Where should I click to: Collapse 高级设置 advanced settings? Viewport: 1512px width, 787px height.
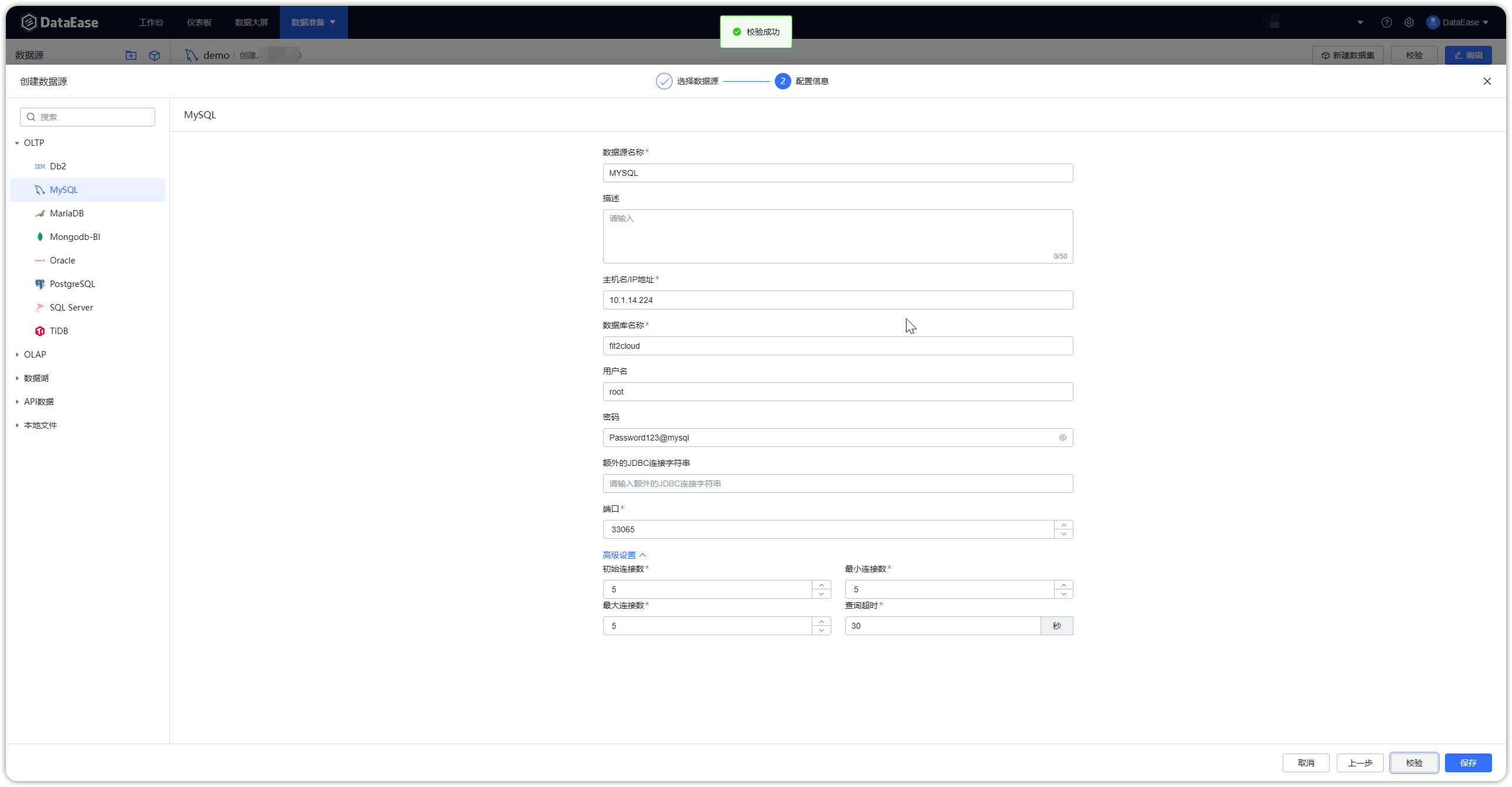(x=623, y=555)
